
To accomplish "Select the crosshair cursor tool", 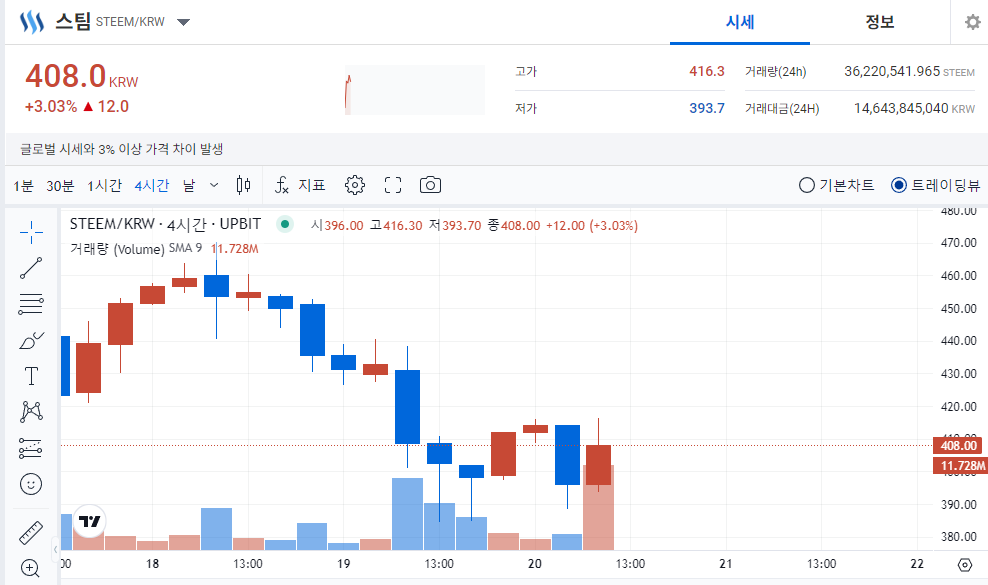I will tap(31, 233).
